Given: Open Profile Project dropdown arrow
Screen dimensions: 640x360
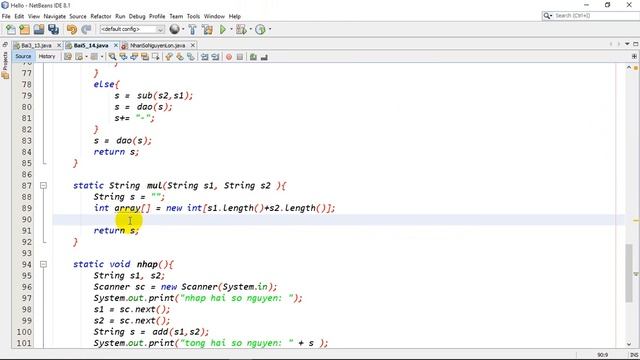Looking at the screenshot, I should coord(269,29).
